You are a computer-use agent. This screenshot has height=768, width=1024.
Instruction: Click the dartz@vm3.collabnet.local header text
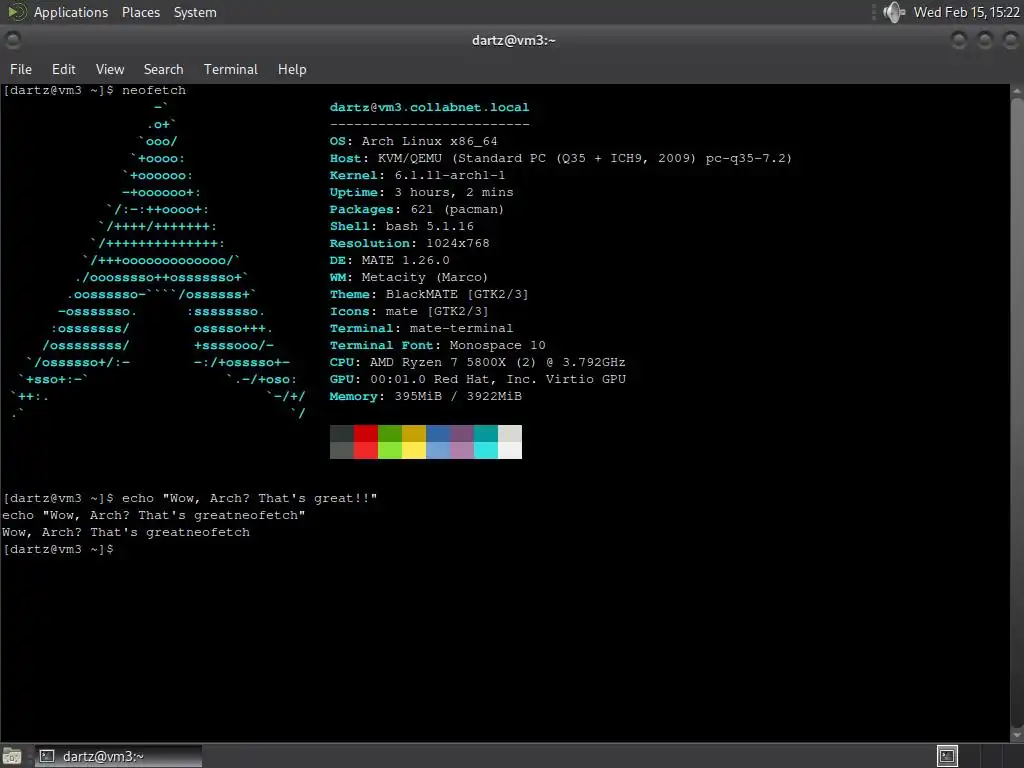429,107
